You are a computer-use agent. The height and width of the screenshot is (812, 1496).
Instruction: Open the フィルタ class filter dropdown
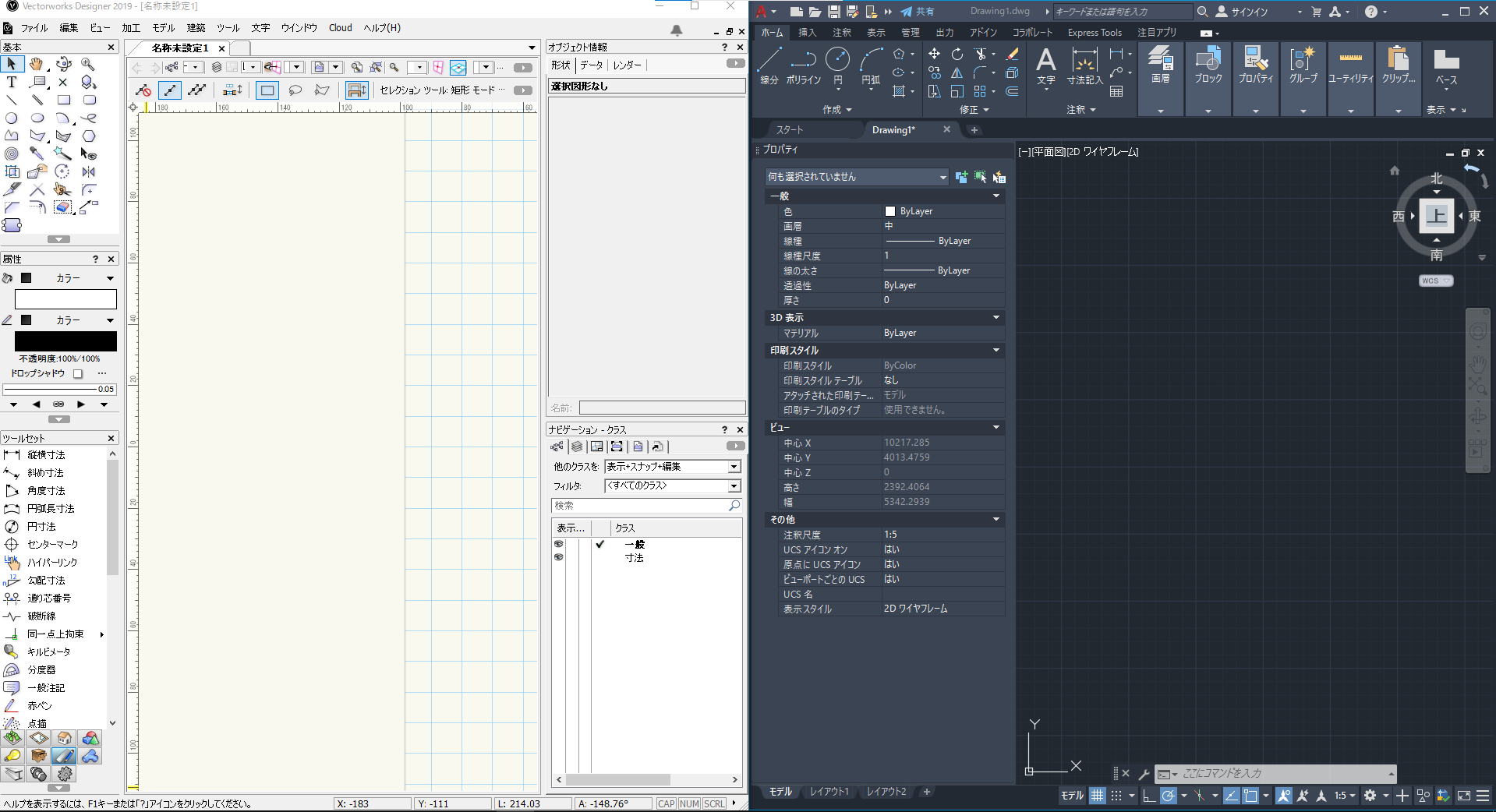click(672, 485)
